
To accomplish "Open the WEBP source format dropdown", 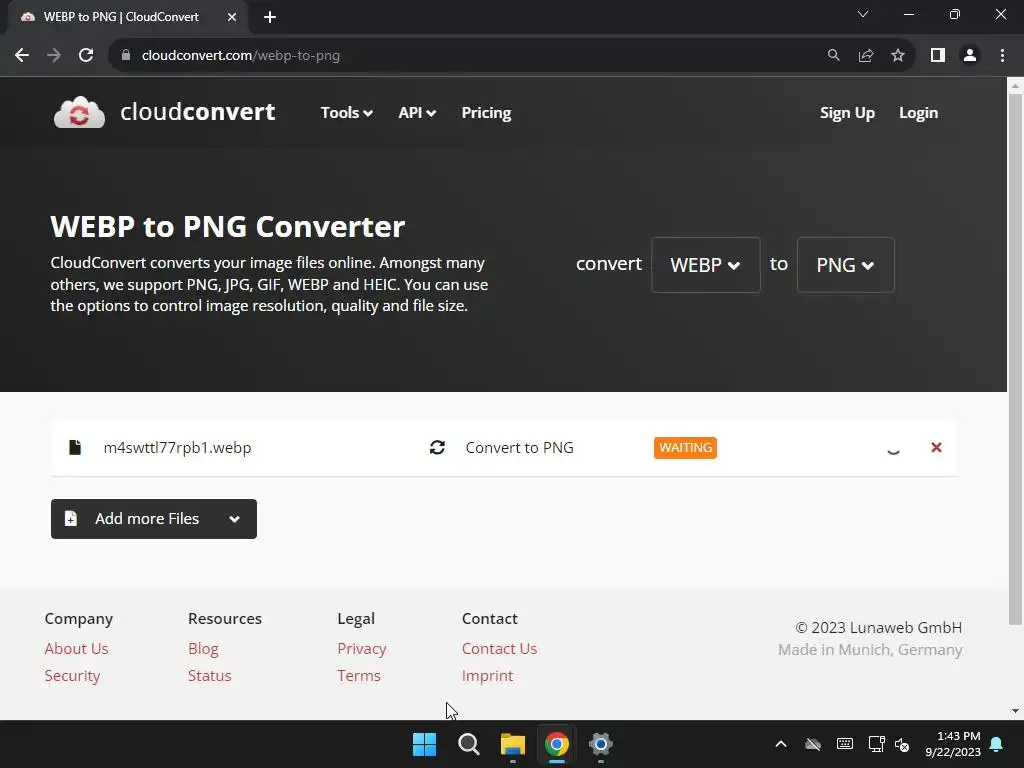I will (705, 264).
